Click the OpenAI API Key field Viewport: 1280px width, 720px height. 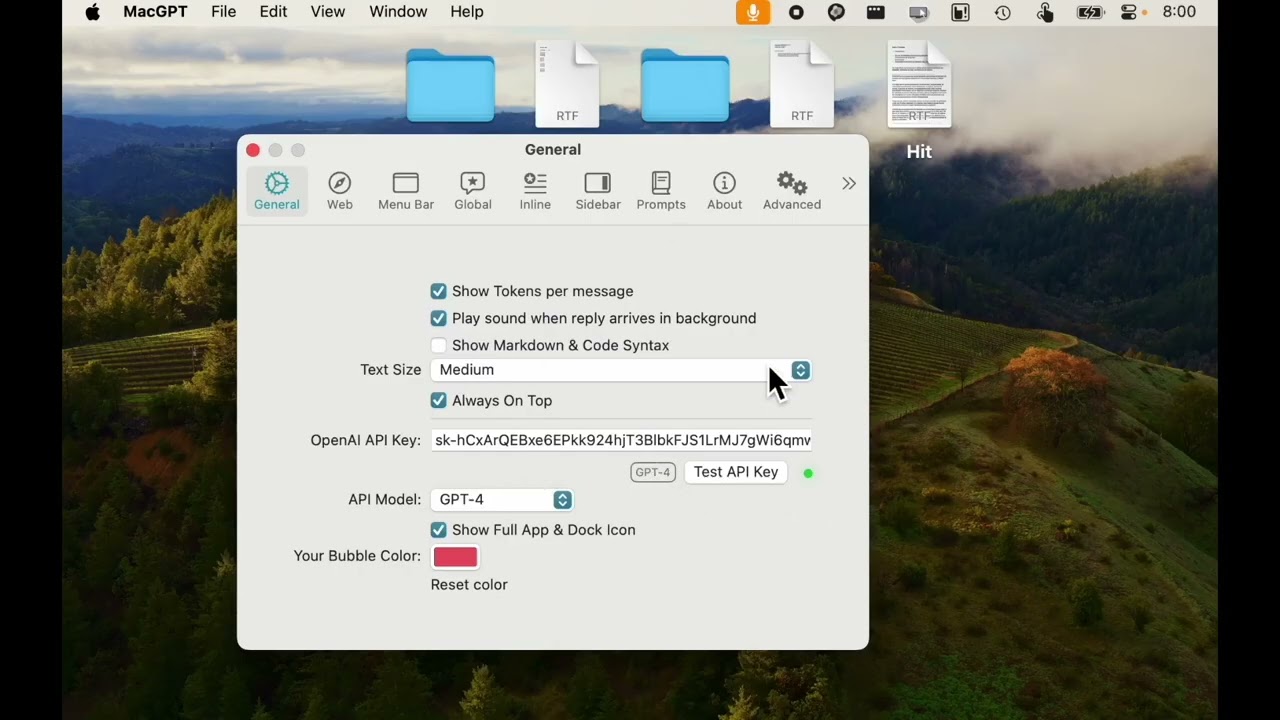(621, 440)
